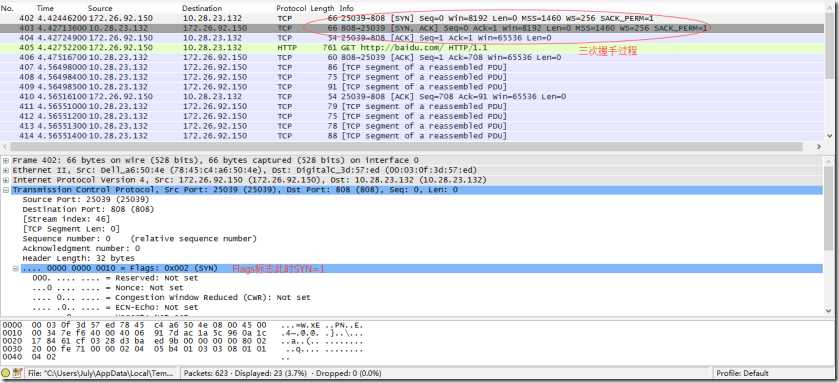This screenshot has height=383, width=839.
Task: Select the Acknowledgment number: 0 field
Action: [81, 249]
